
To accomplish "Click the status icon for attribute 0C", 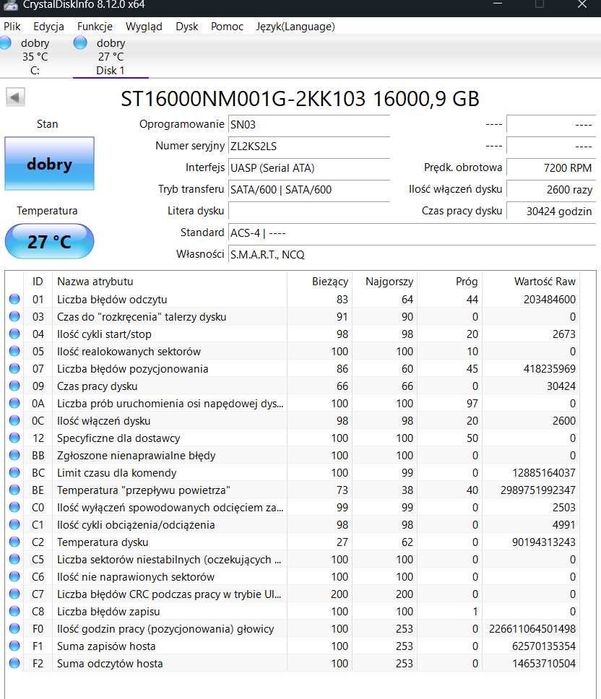I will [x=15, y=420].
